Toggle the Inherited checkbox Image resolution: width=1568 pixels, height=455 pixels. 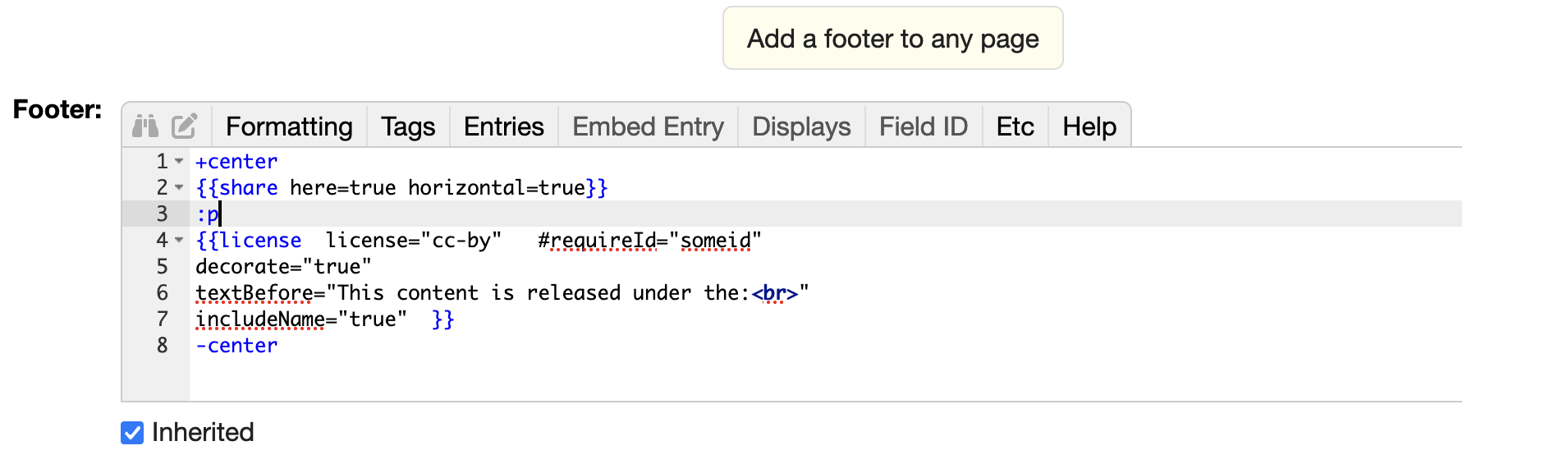(132, 433)
